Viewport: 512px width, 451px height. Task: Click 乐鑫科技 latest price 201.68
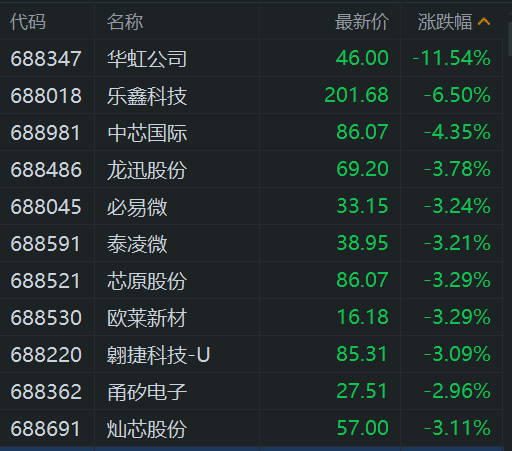pos(357,95)
